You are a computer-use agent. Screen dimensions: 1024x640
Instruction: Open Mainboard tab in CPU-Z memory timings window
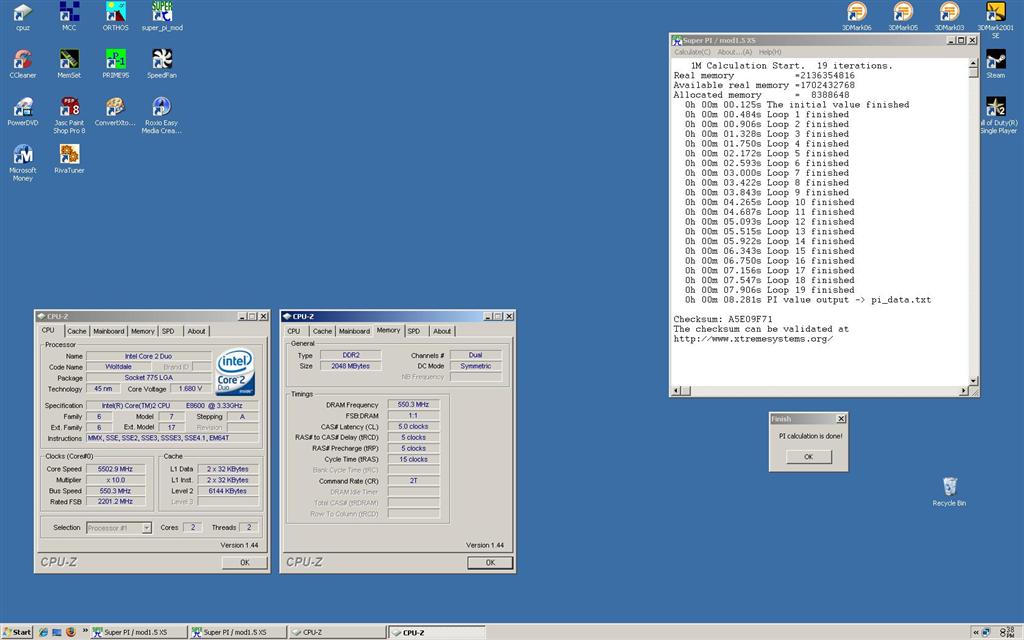[x=354, y=331]
